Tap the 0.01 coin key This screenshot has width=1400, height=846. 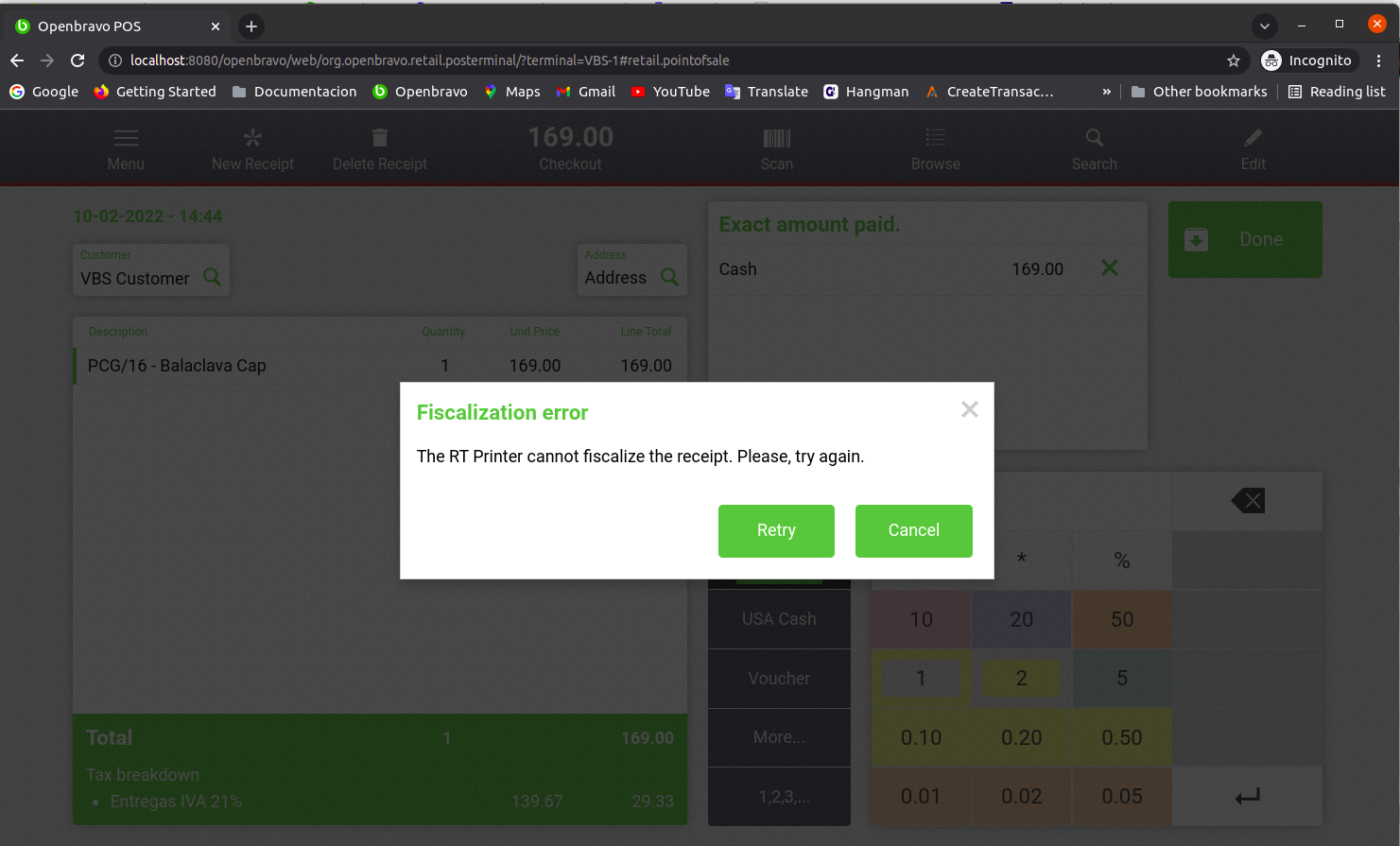921,797
